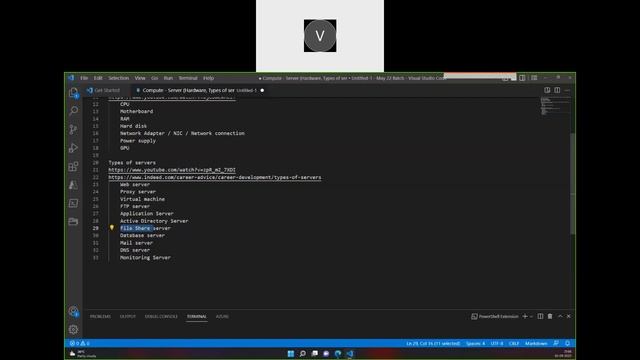Open the Search view in activity bar
This screenshot has height=360, width=640.
73,111
